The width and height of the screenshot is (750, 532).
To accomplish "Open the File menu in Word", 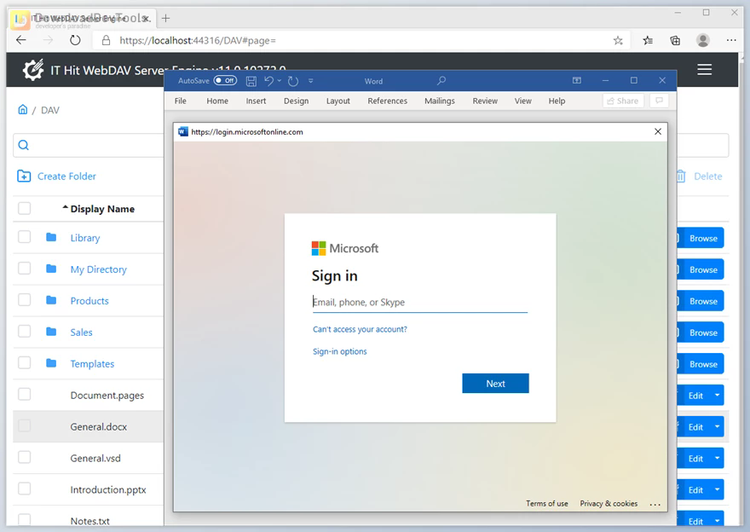I will (180, 101).
